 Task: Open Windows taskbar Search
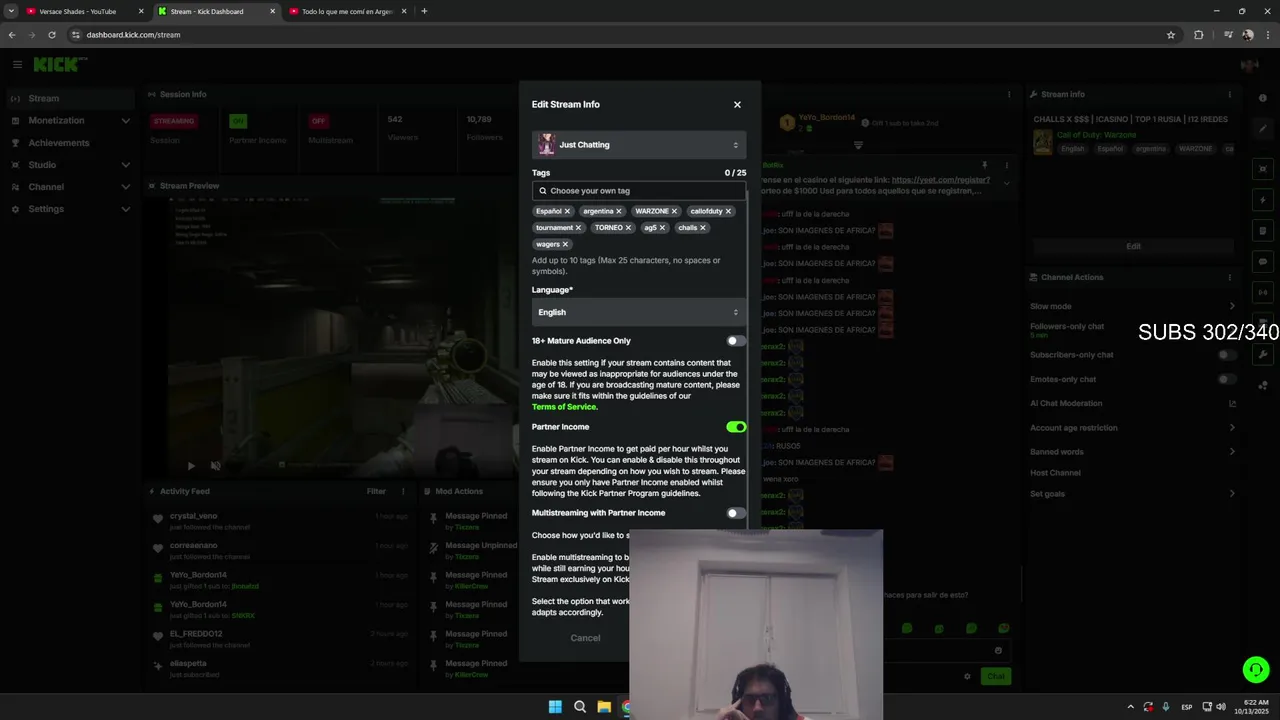tap(580, 707)
